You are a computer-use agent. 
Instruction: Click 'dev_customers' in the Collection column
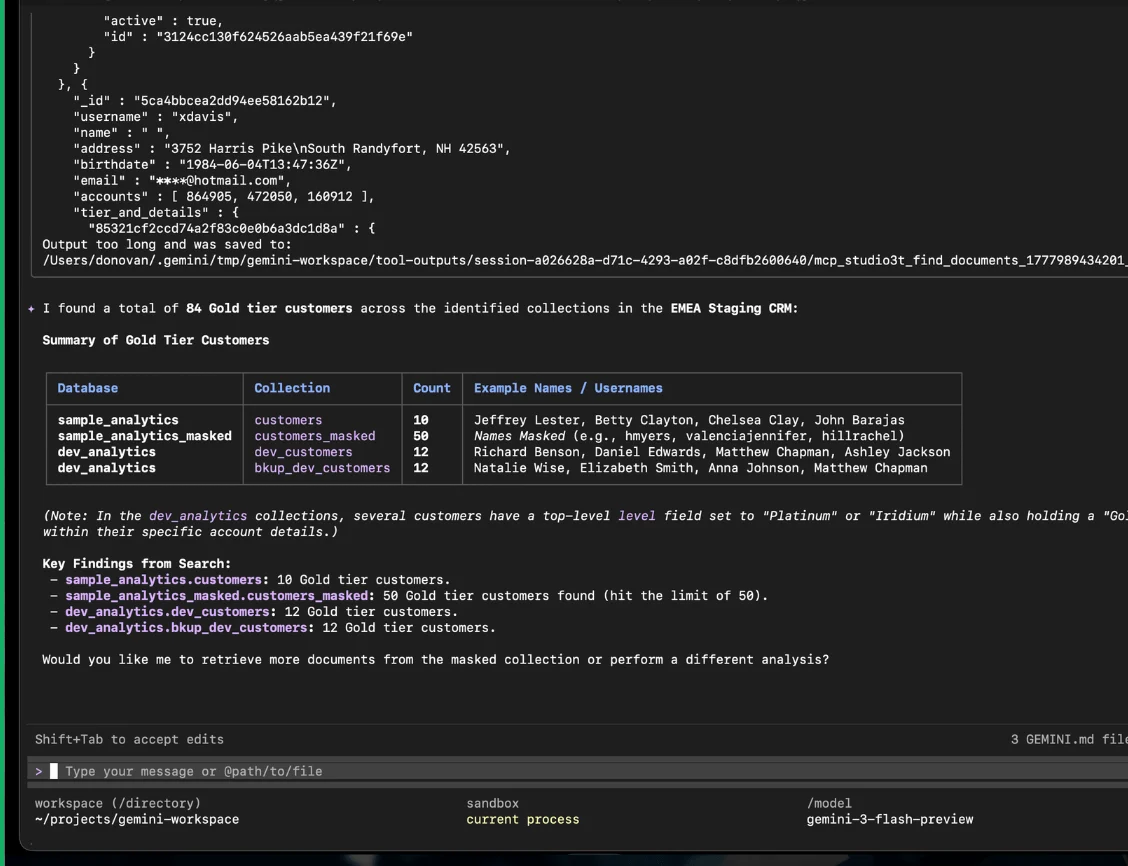[304, 452]
